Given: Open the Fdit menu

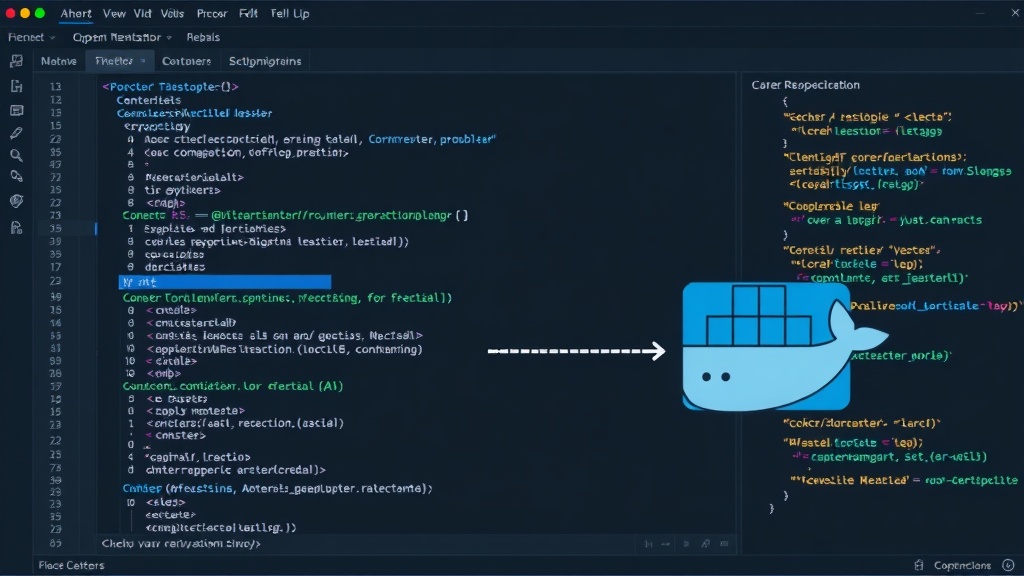Looking at the screenshot, I should (x=248, y=13).
